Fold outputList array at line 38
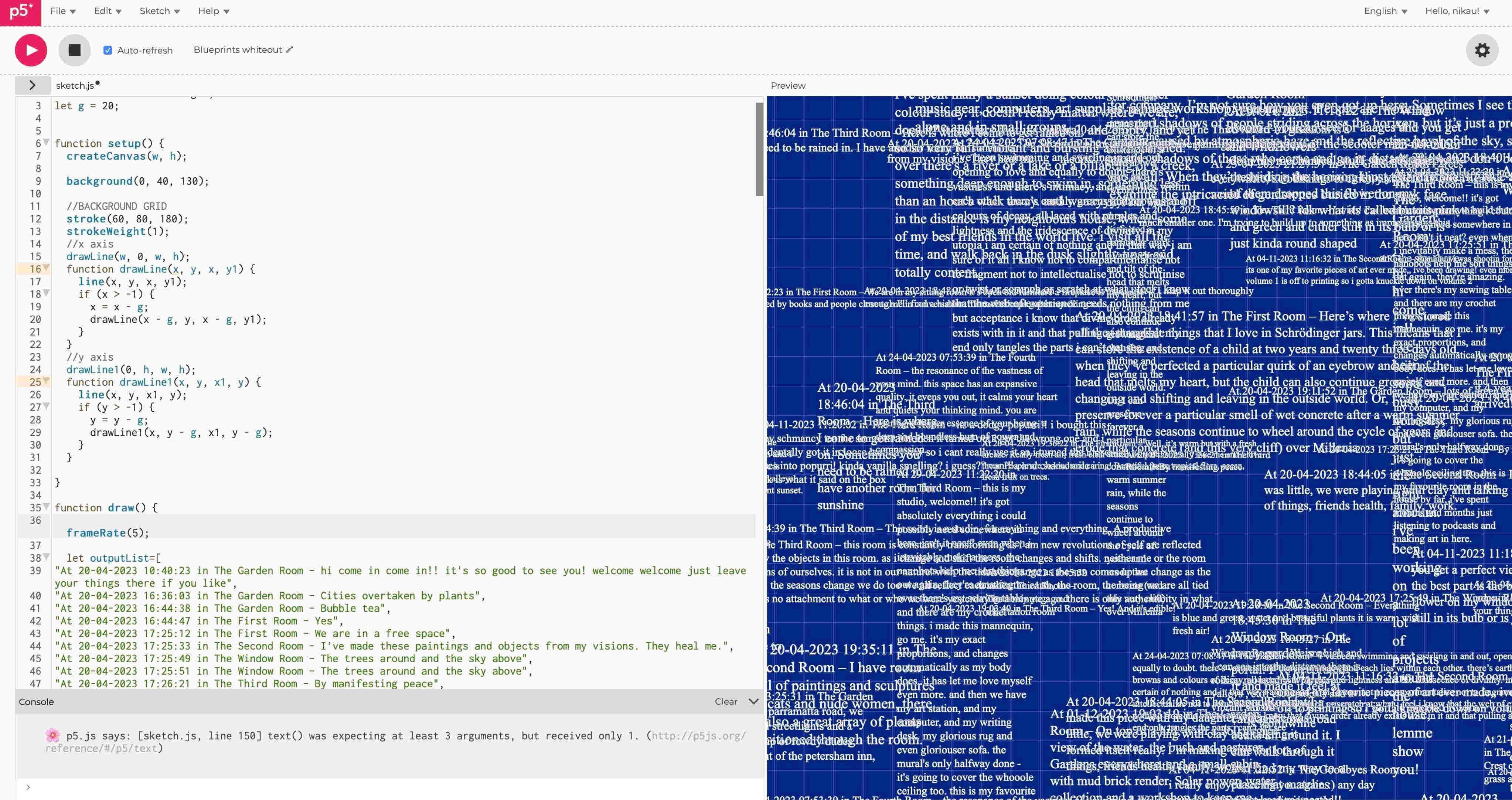This screenshot has width=1512, height=800. click(46, 558)
